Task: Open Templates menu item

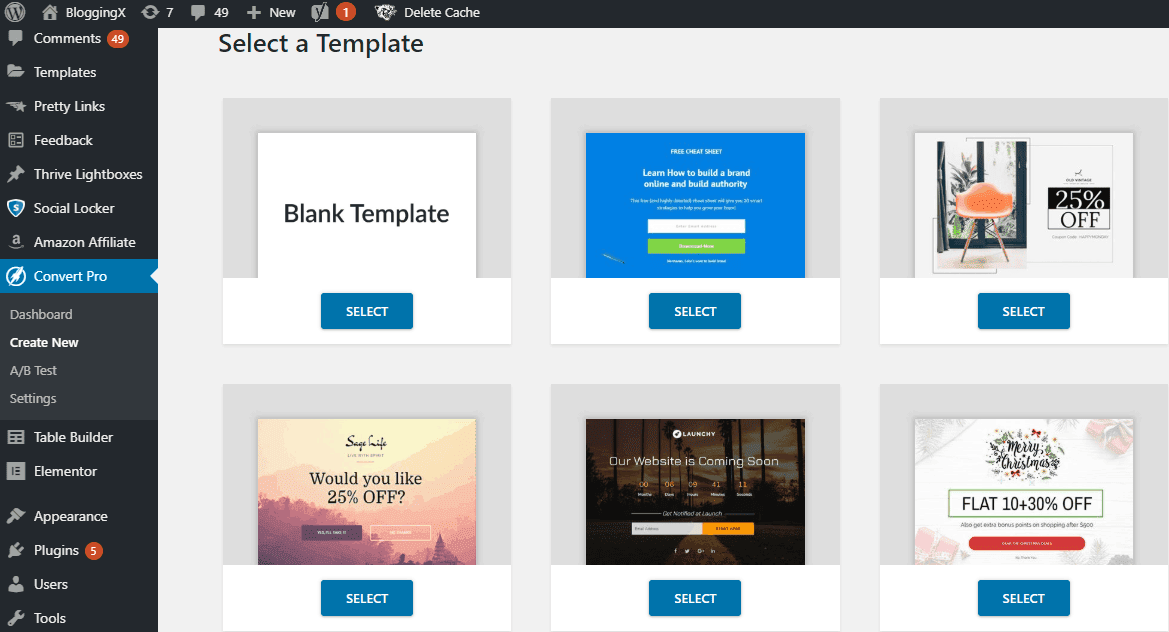Action: [x=65, y=72]
